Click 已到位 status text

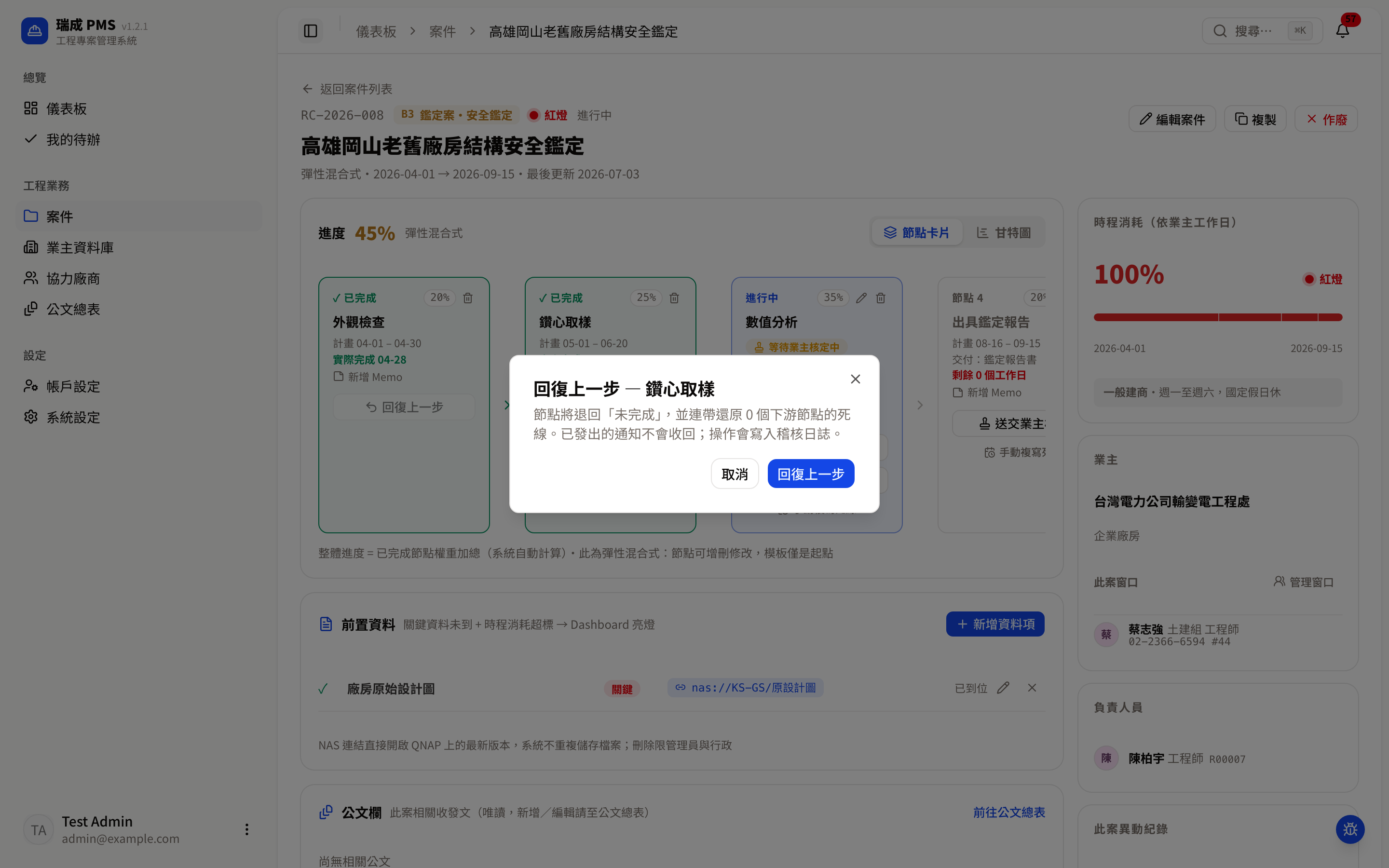tap(970, 688)
